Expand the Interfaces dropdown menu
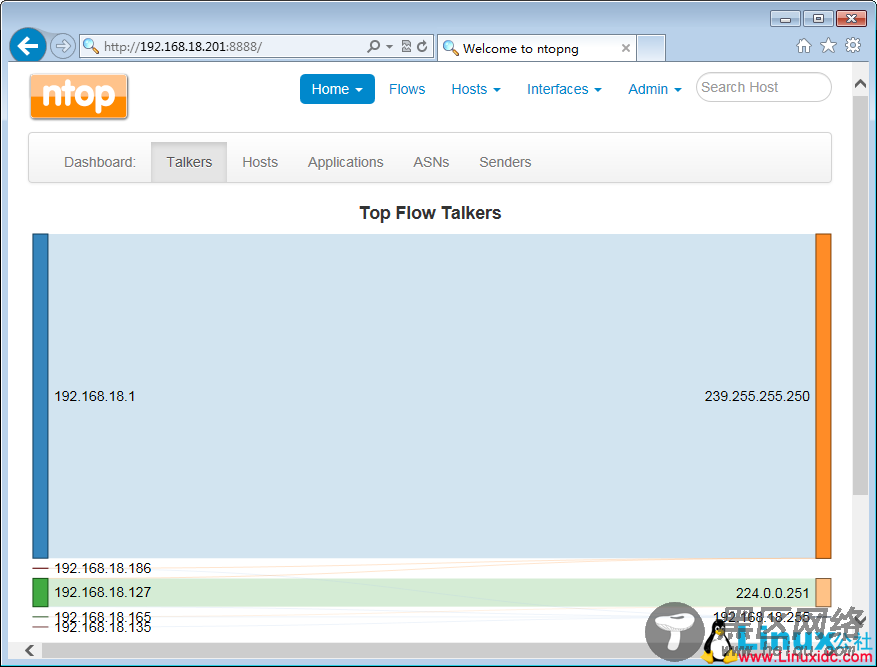Screen dimensions: 877x667 564,89
